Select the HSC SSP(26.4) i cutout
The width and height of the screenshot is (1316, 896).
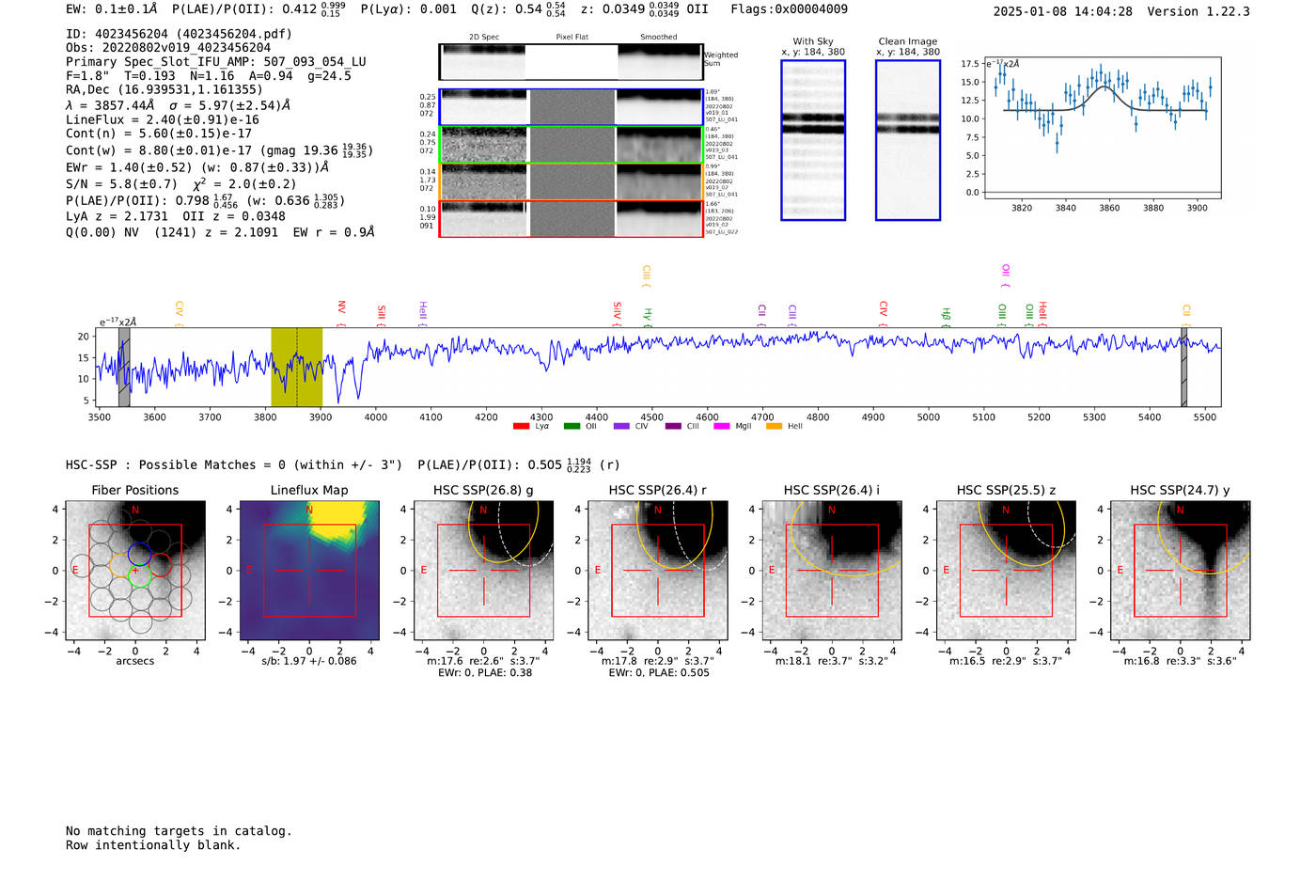(832, 571)
